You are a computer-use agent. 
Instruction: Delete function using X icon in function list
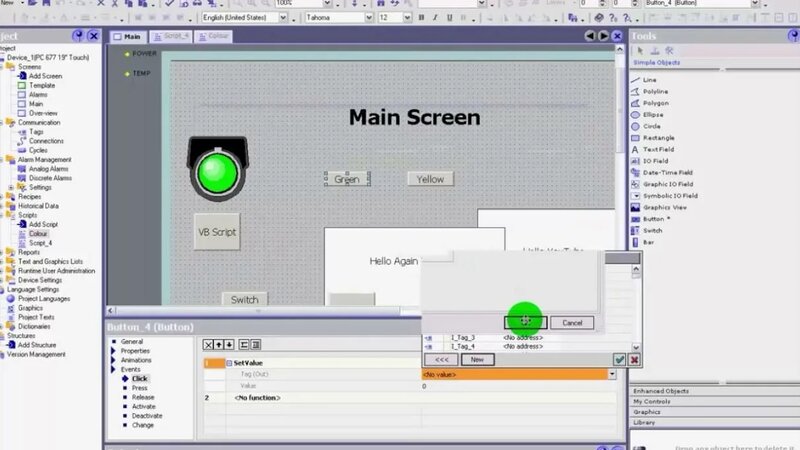tap(208, 345)
